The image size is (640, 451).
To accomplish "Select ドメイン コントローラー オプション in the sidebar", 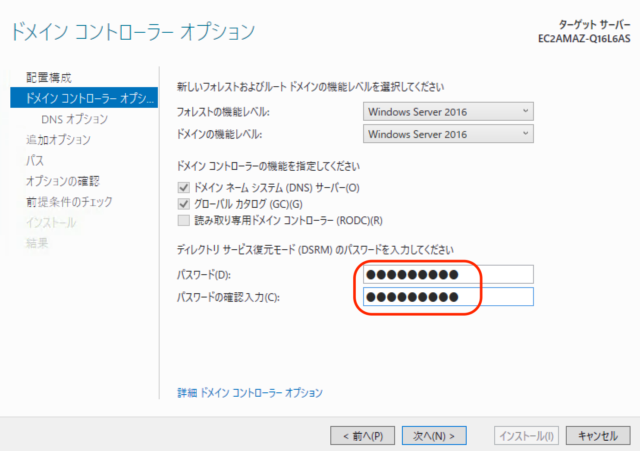I will click(x=84, y=98).
